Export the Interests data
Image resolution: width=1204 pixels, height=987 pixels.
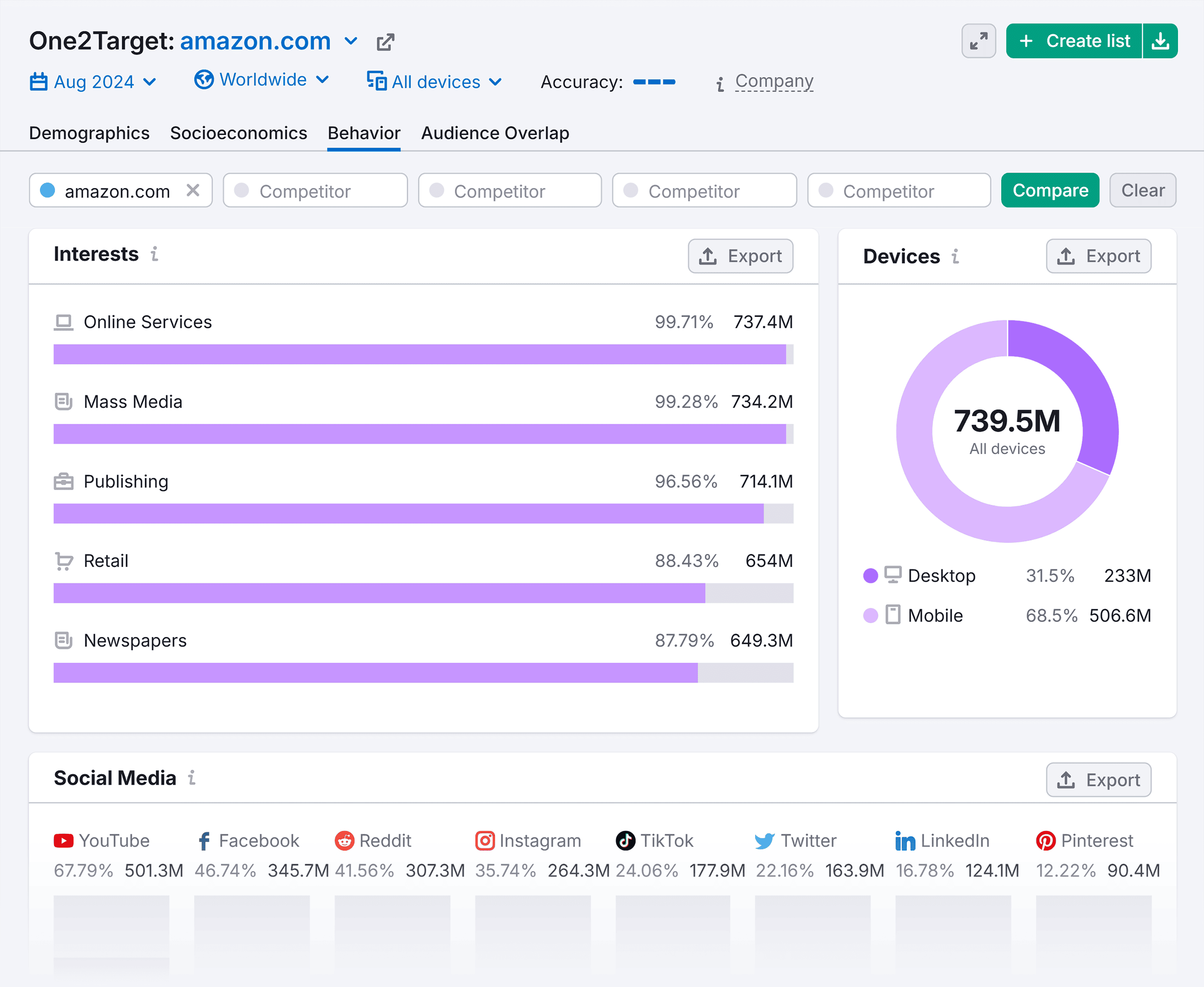pos(741,256)
